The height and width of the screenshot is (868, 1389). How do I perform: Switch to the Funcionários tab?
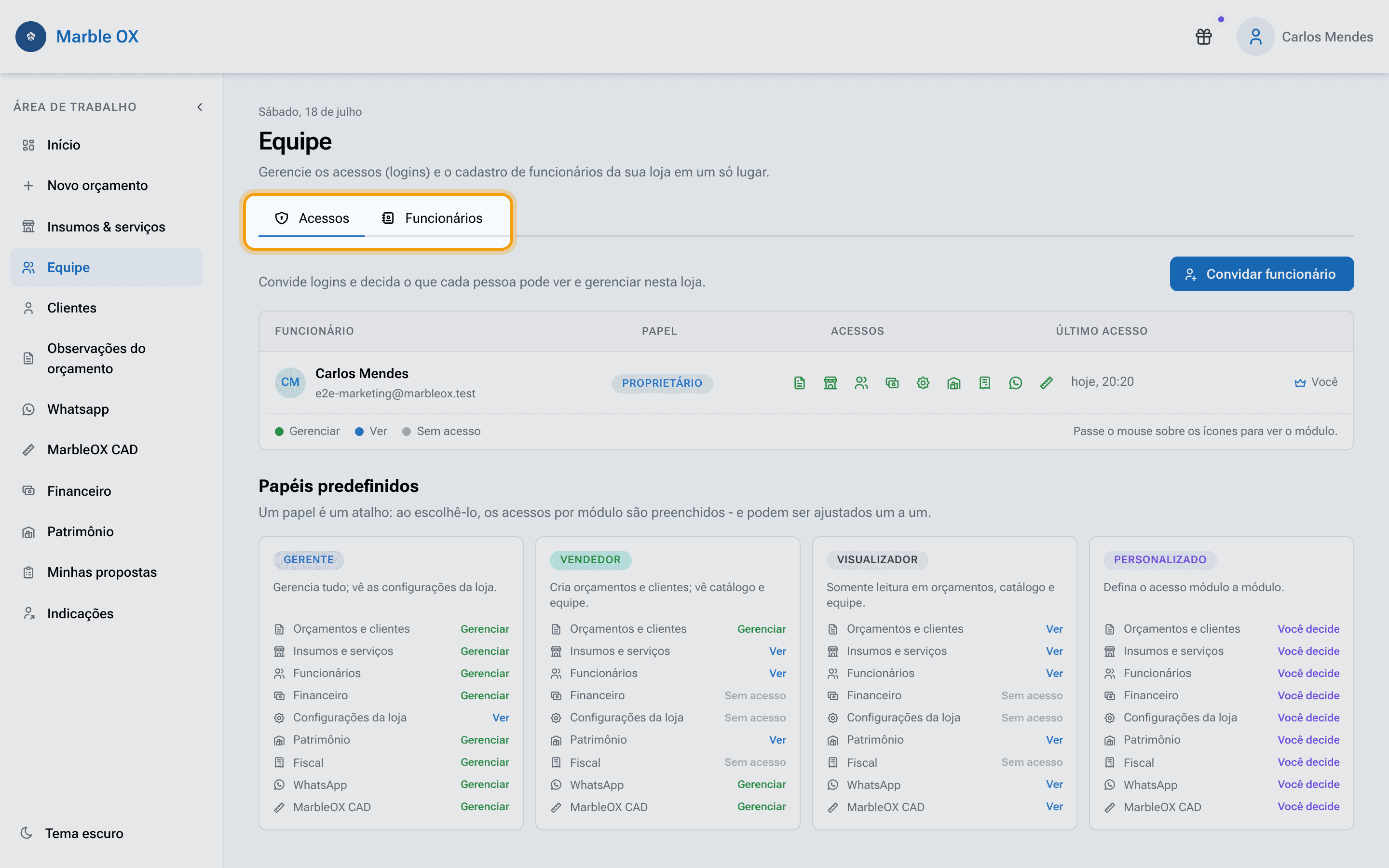(x=432, y=218)
